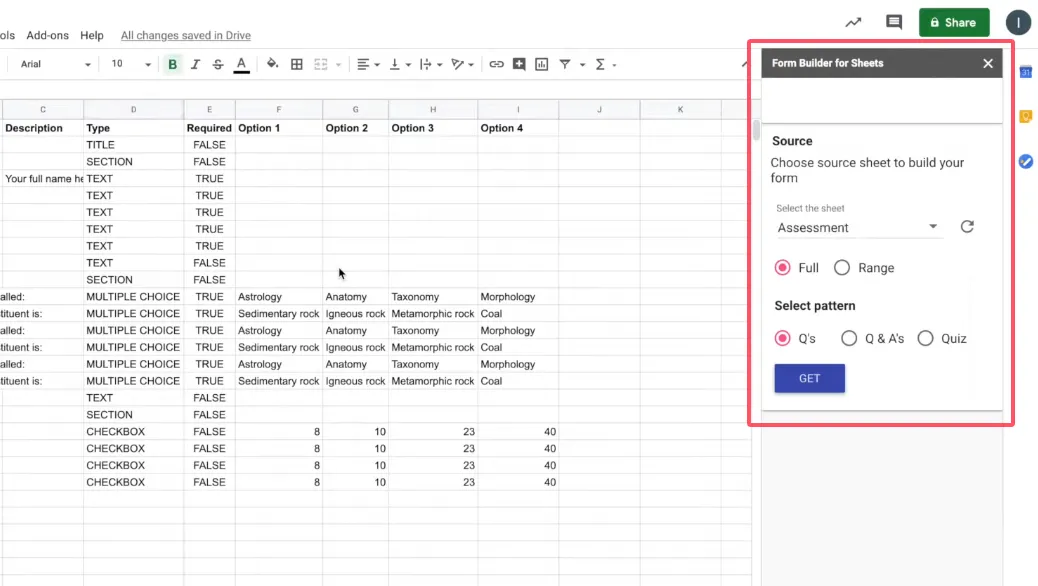
Task: Choose the Quiz pattern radio button
Action: tap(925, 339)
